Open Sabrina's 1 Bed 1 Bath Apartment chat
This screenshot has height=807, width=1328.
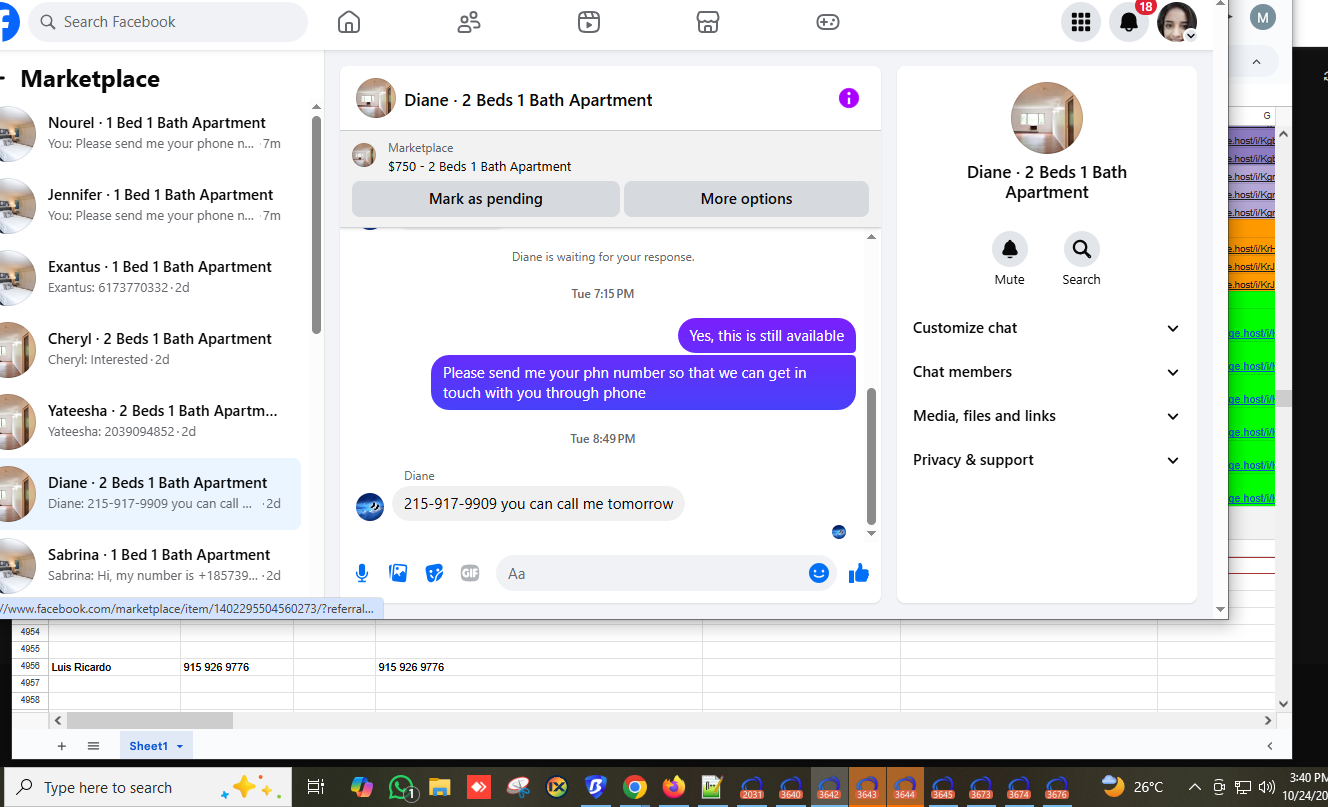click(x=150, y=564)
